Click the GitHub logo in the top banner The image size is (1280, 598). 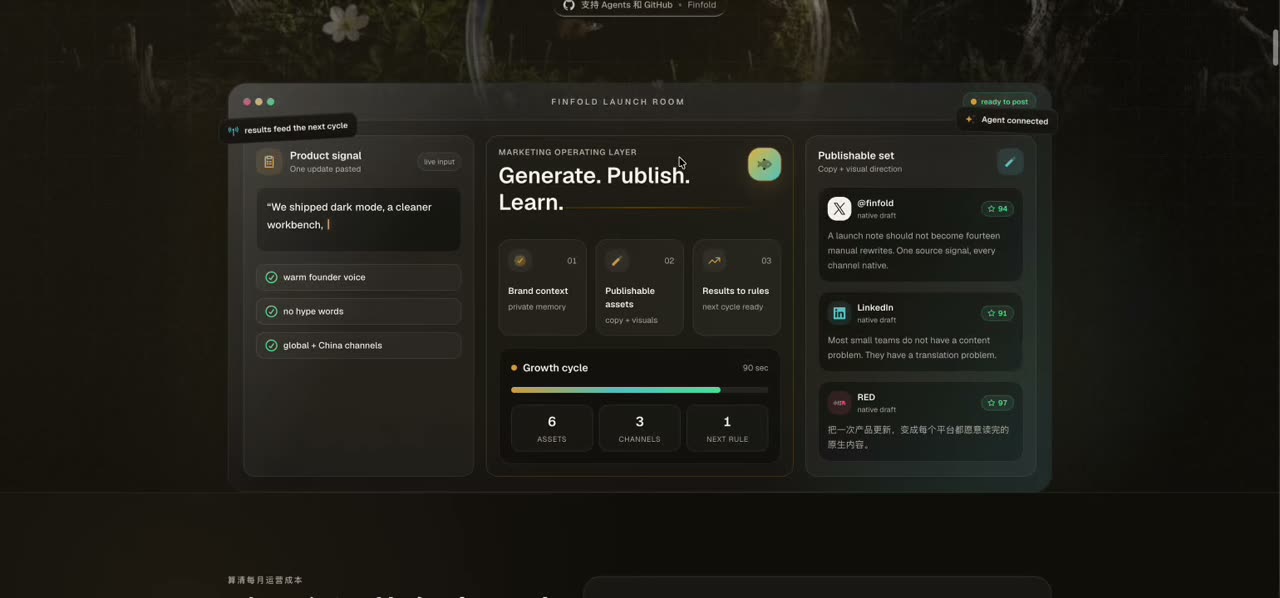569,5
